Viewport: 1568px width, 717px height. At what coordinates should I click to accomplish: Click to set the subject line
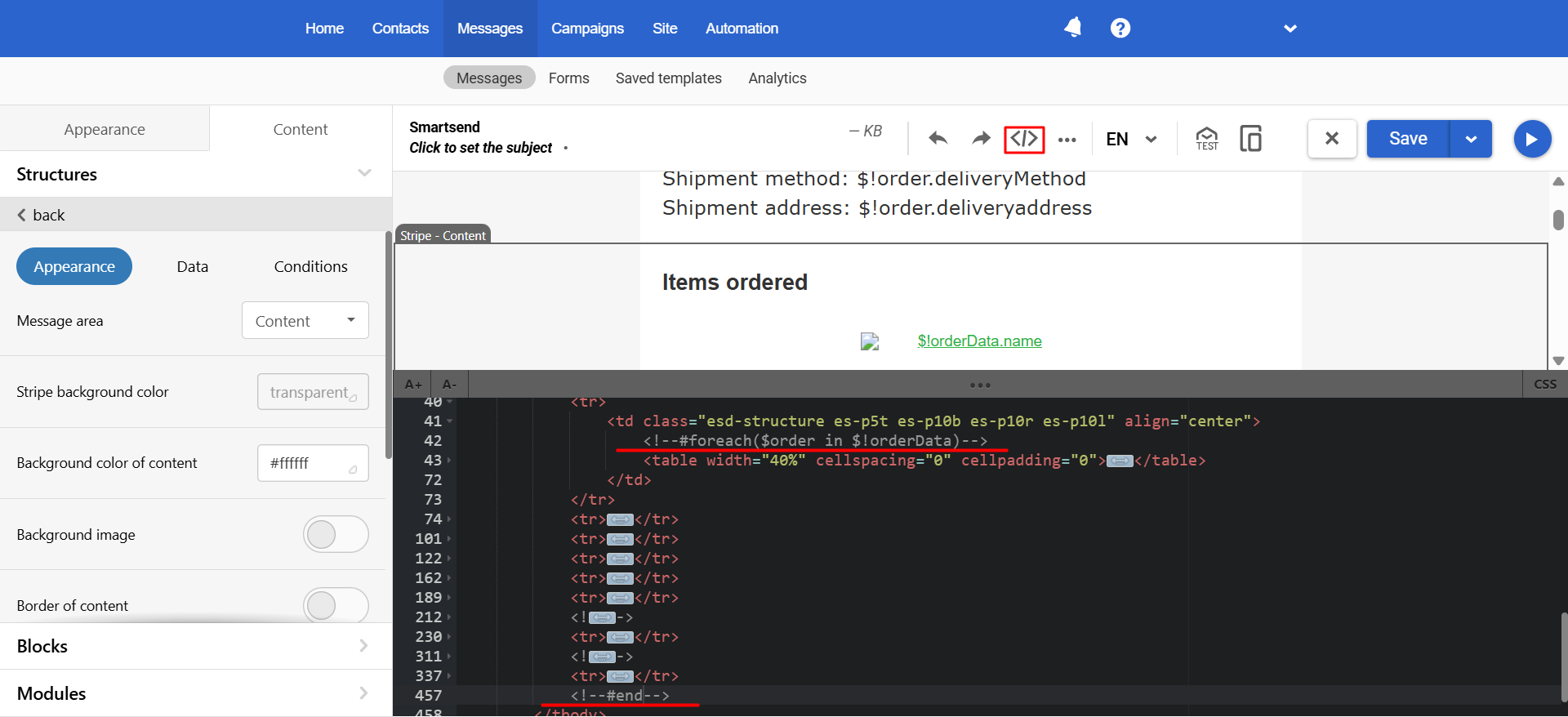click(481, 148)
